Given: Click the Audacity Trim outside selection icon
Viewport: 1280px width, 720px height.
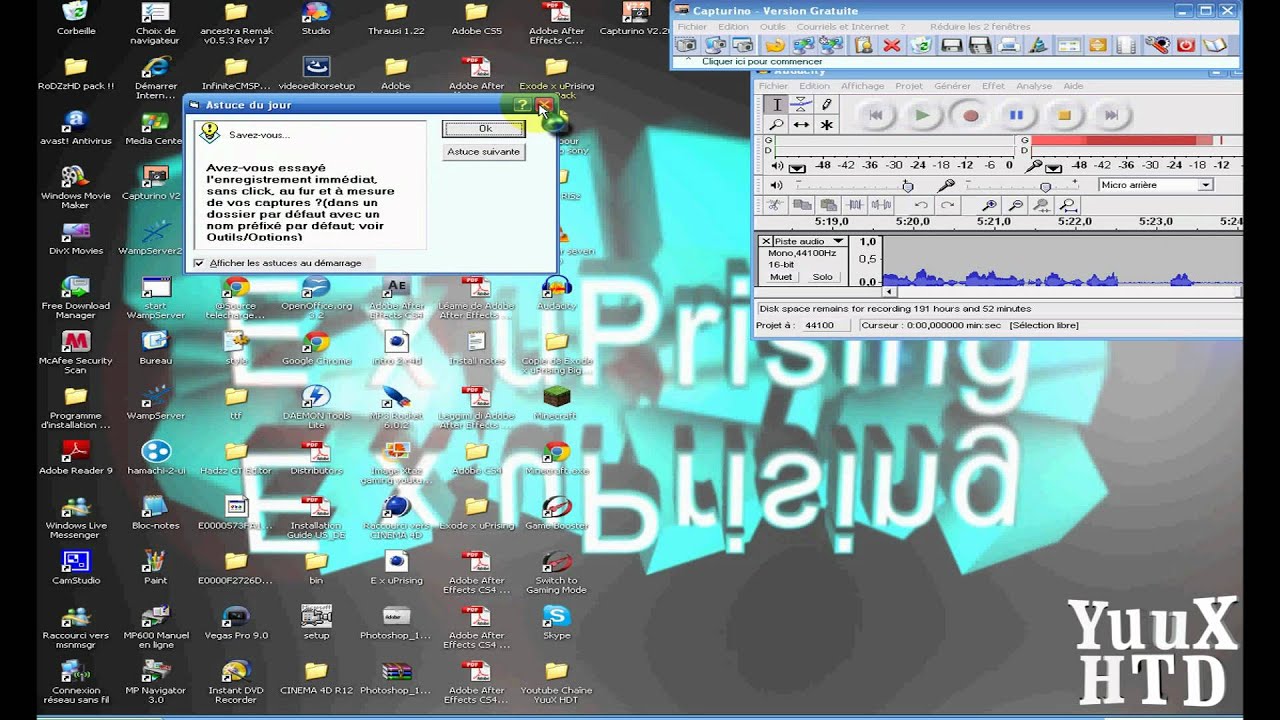Looking at the screenshot, I should coord(854,205).
